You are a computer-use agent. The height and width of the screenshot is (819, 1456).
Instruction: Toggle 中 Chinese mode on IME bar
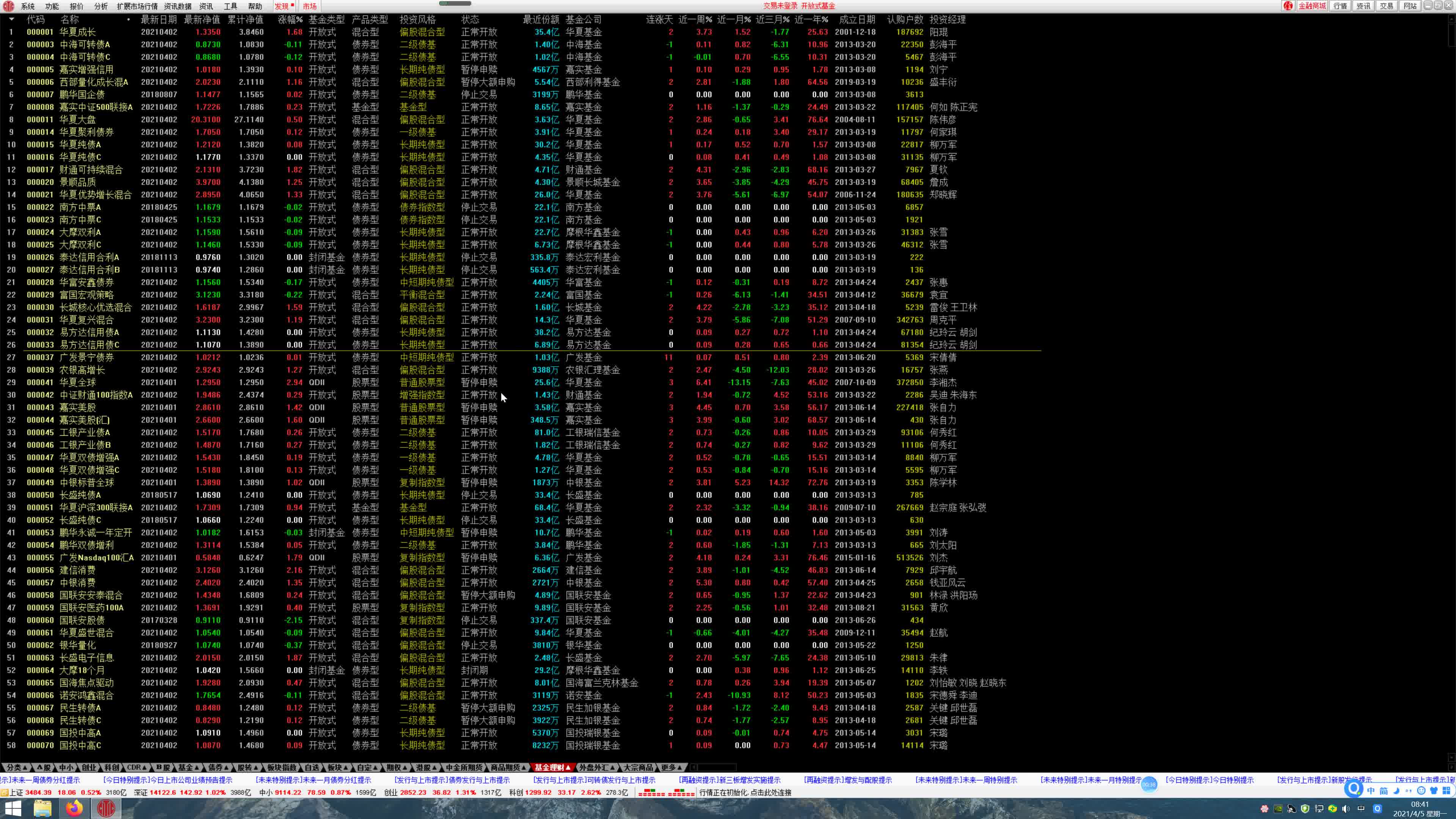(x=1371, y=791)
